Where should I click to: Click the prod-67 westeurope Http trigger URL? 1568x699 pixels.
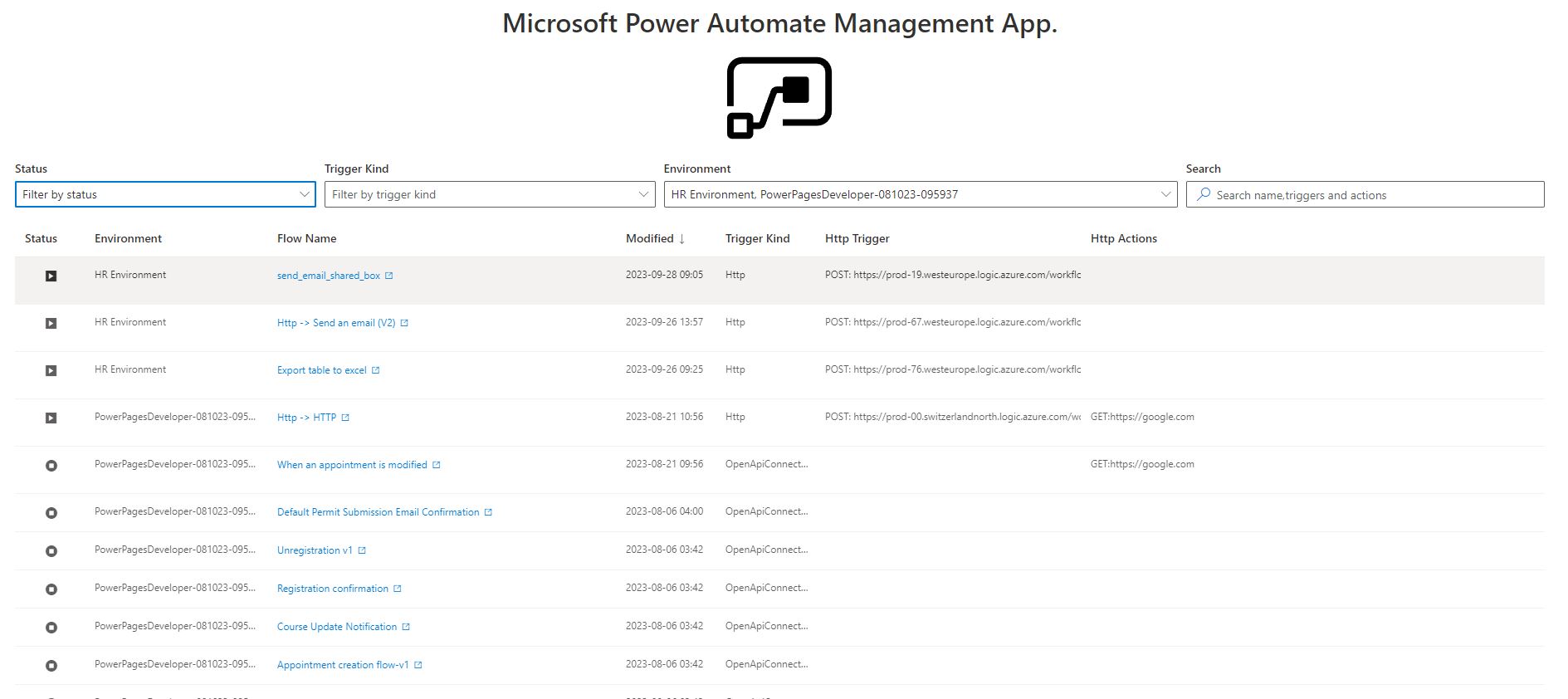point(953,322)
